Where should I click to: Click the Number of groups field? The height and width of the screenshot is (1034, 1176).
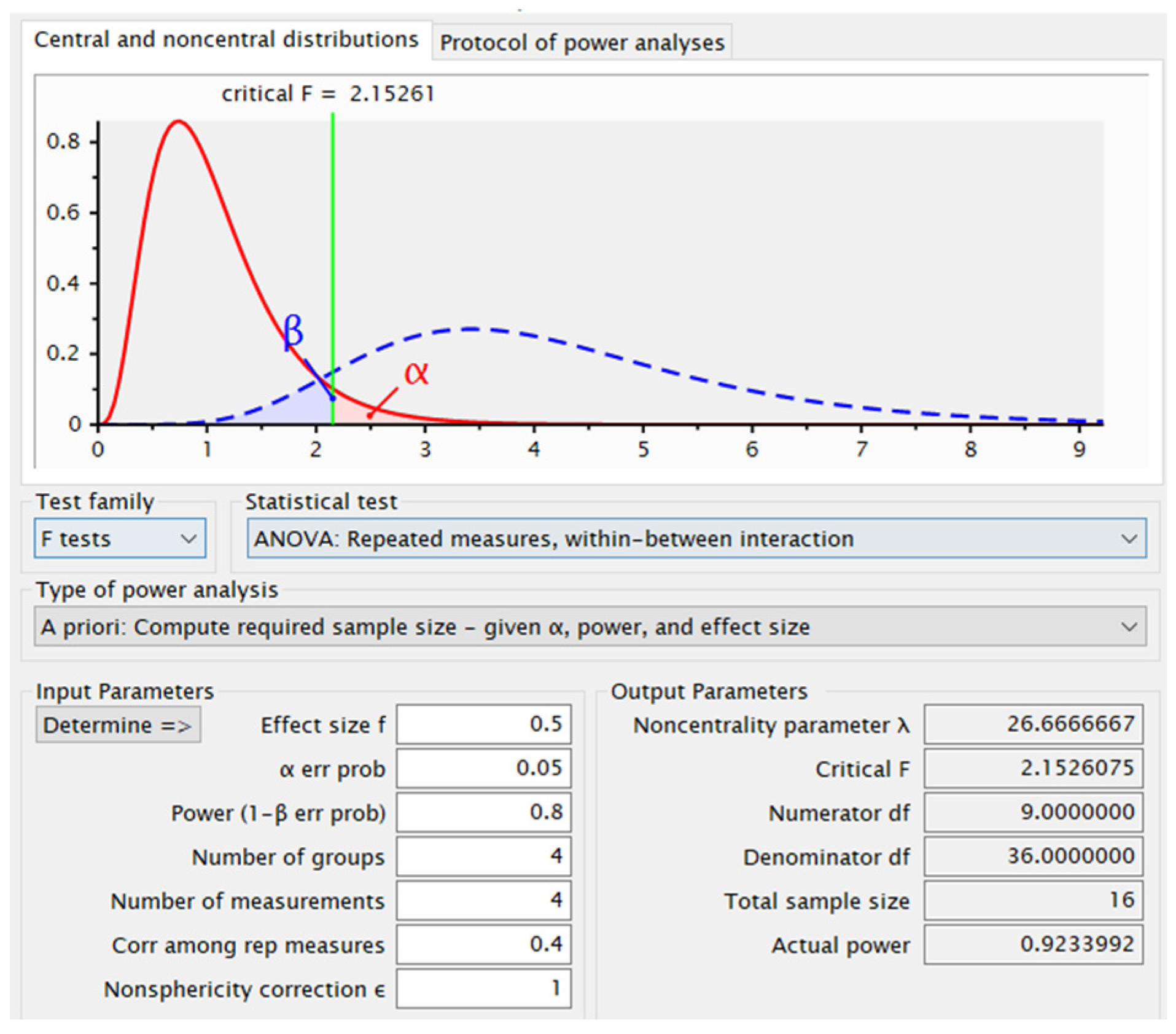coord(483,856)
